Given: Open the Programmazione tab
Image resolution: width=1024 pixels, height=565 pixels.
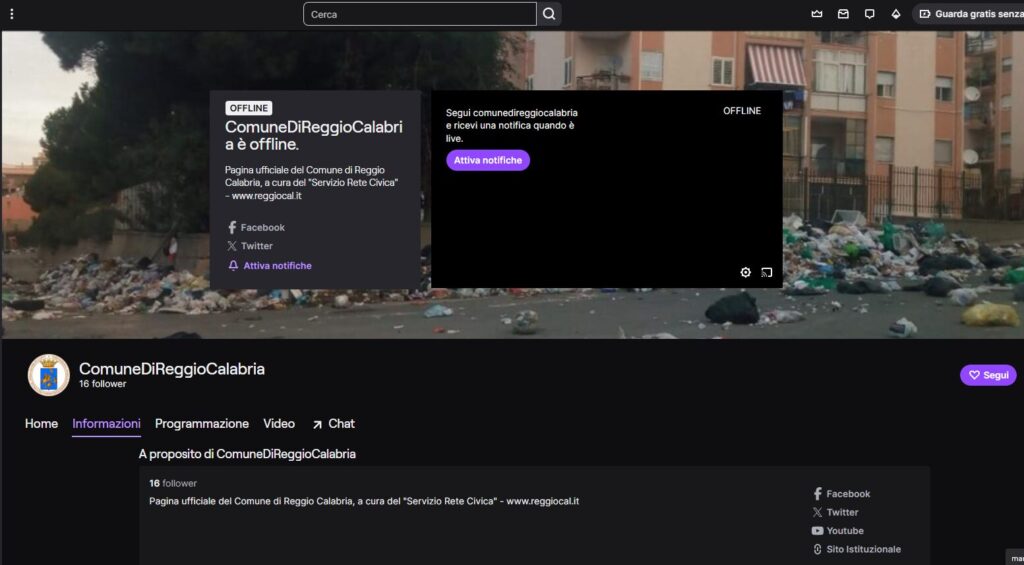Looking at the screenshot, I should pos(202,424).
